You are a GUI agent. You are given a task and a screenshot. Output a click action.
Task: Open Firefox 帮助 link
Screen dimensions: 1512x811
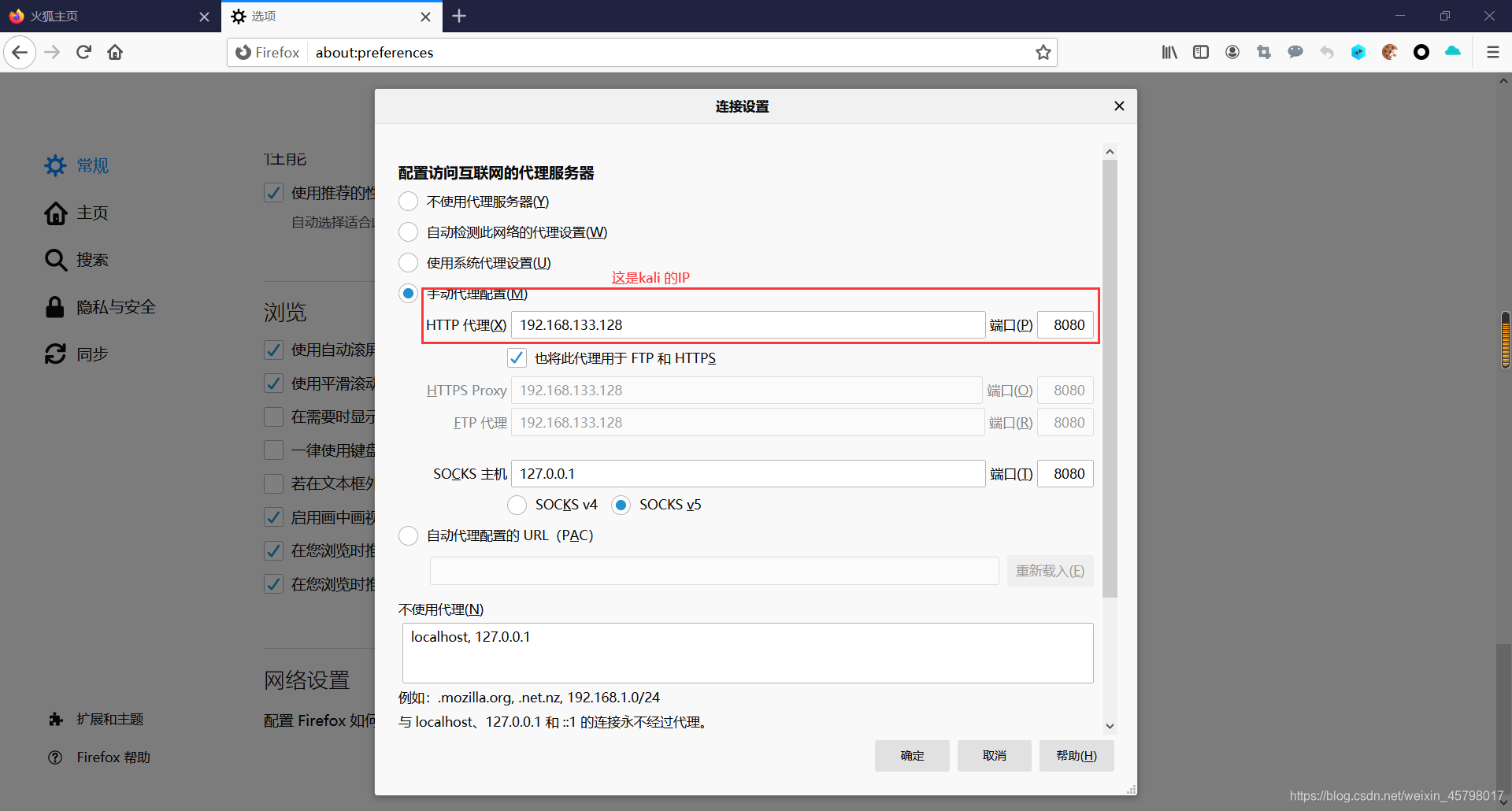[x=98, y=757]
